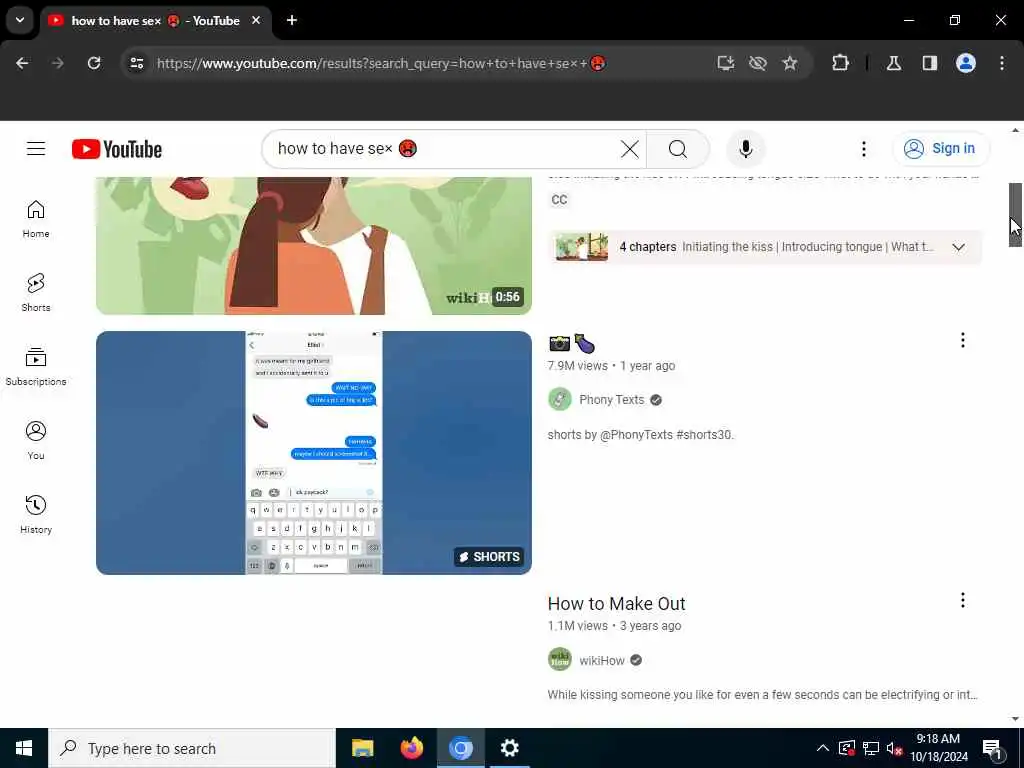Open the Windows Start menu
This screenshot has height=768, width=1024.
[24, 748]
